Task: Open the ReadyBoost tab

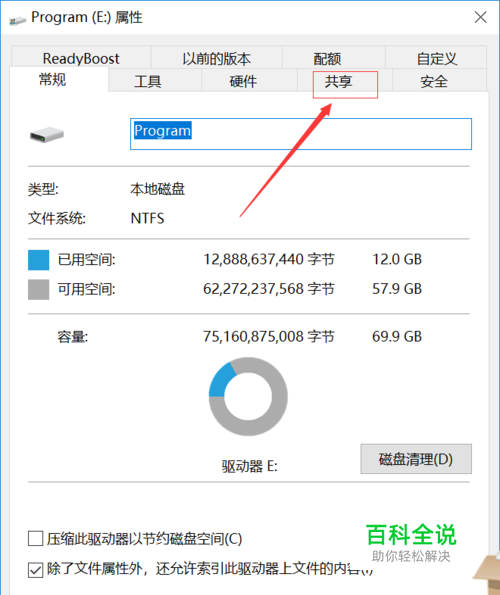Action: [81, 58]
